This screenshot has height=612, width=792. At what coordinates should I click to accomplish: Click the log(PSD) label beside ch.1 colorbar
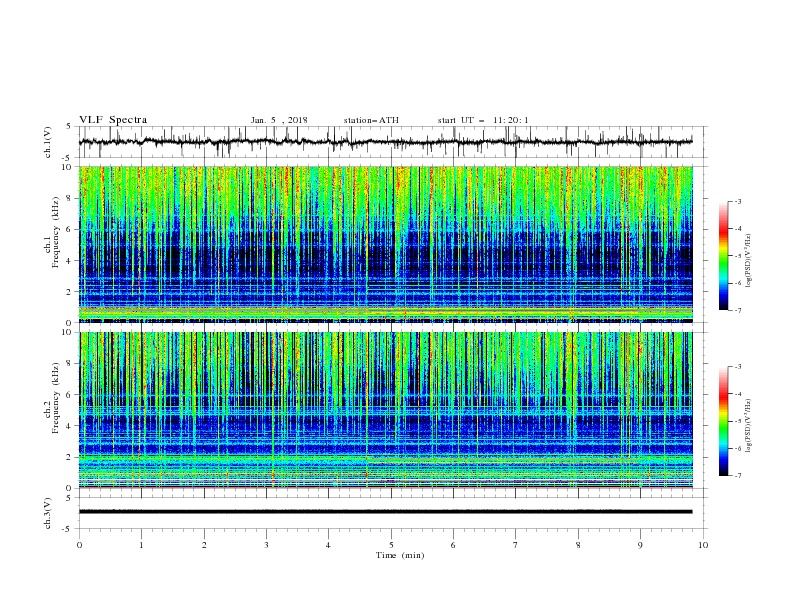(748, 260)
